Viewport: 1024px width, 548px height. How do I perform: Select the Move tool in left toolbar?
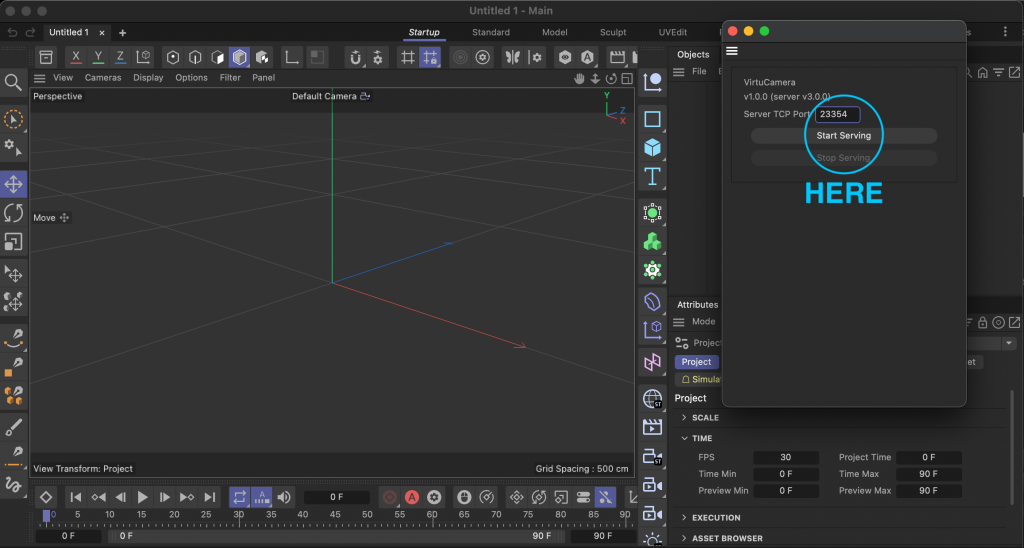[14, 184]
